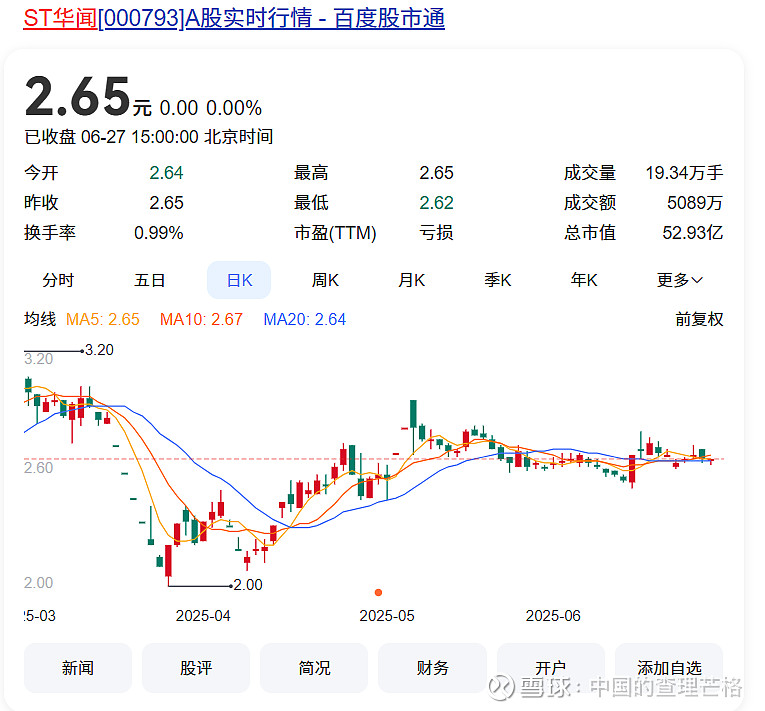Image resolution: width=765 pixels, height=711 pixels.
Task: Click the MA20: 2.64 indicator label
Action: pyautogui.click(x=304, y=319)
